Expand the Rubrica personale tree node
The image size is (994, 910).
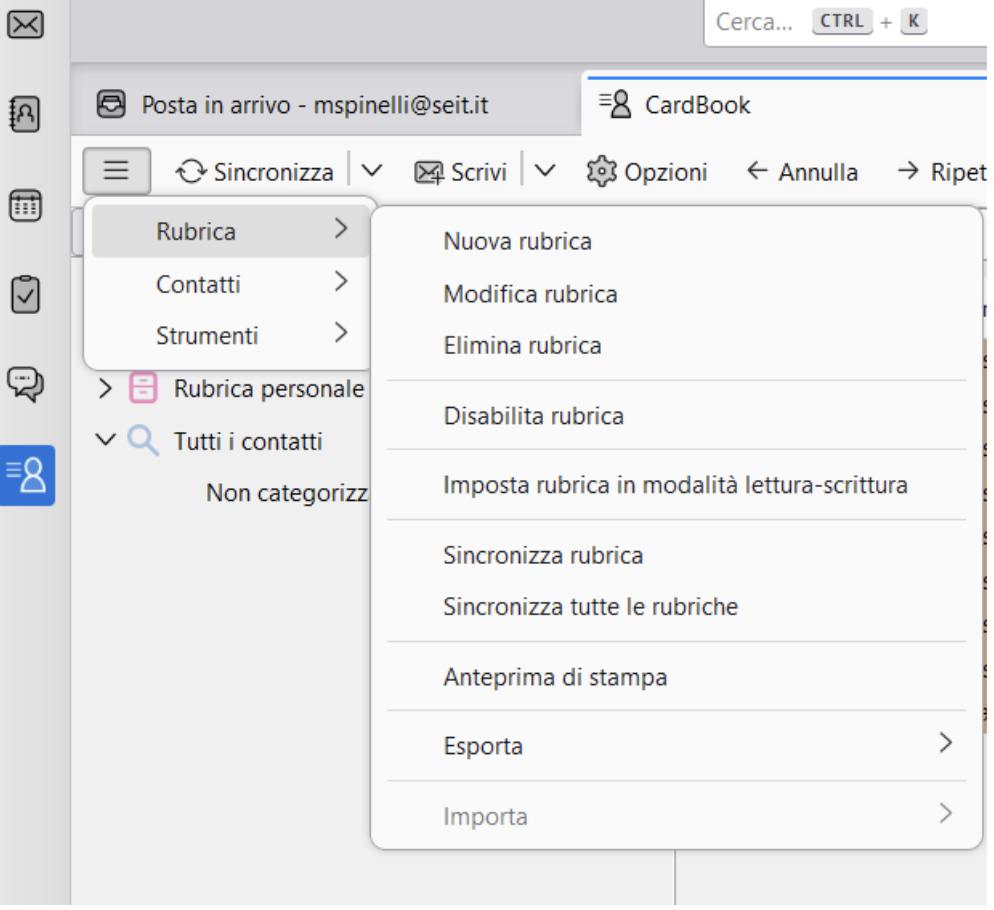pos(105,388)
